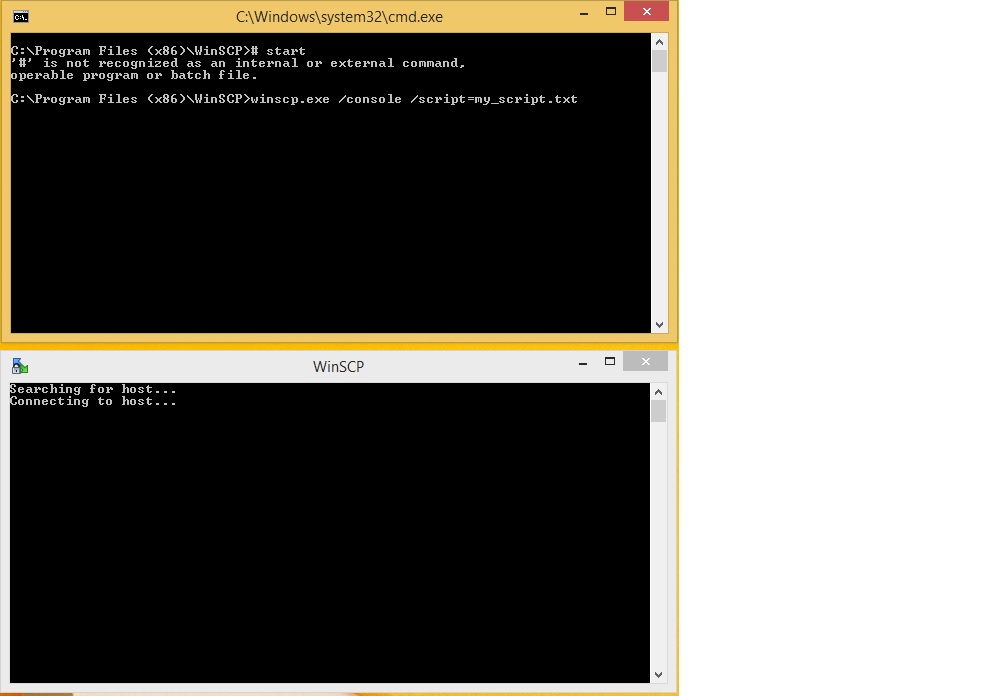Activate the WinSCP window title bar
This screenshot has height=696, width=1008.
(x=339, y=366)
